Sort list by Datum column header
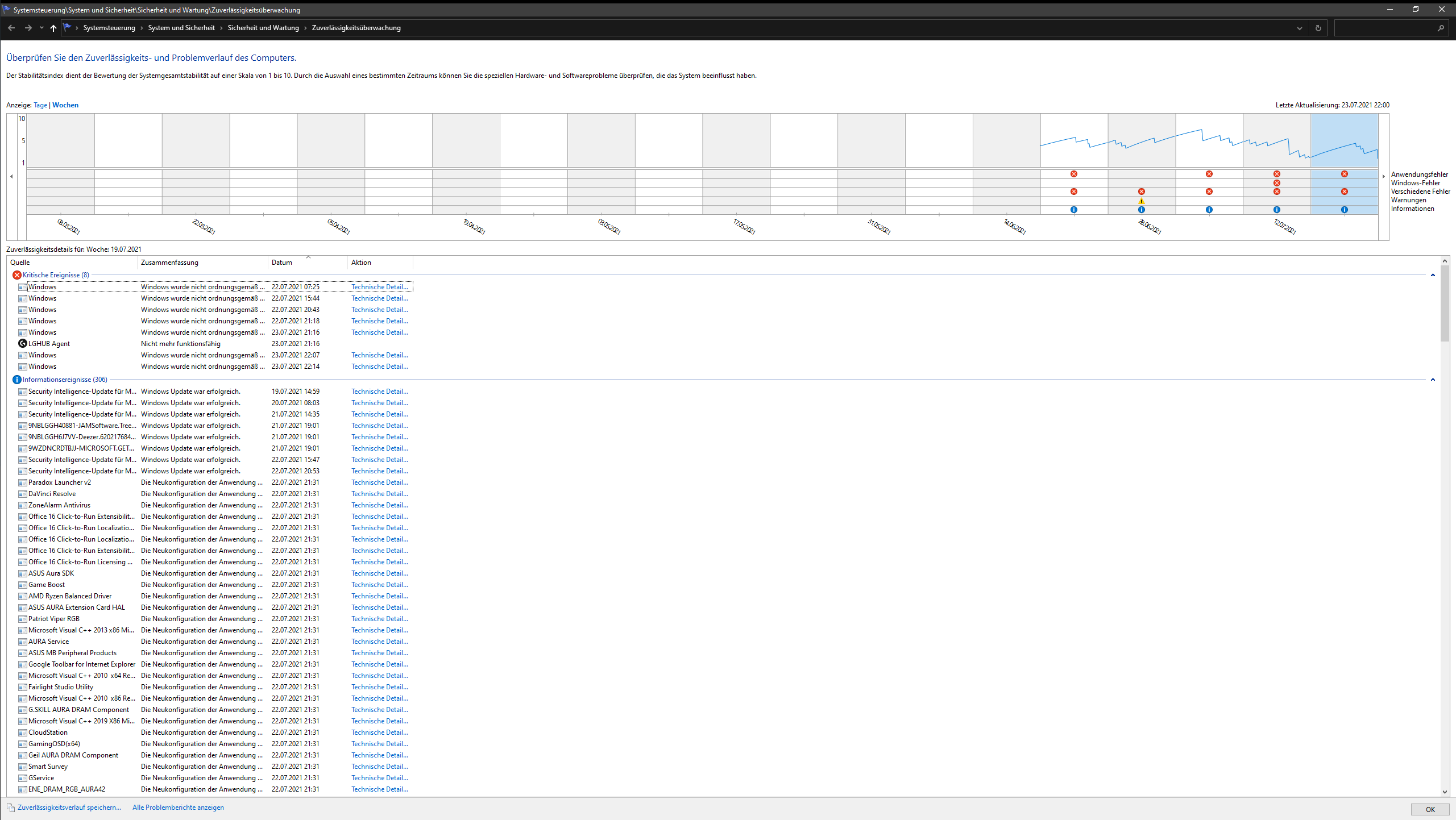The width and height of the screenshot is (1456, 820). point(282,263)
